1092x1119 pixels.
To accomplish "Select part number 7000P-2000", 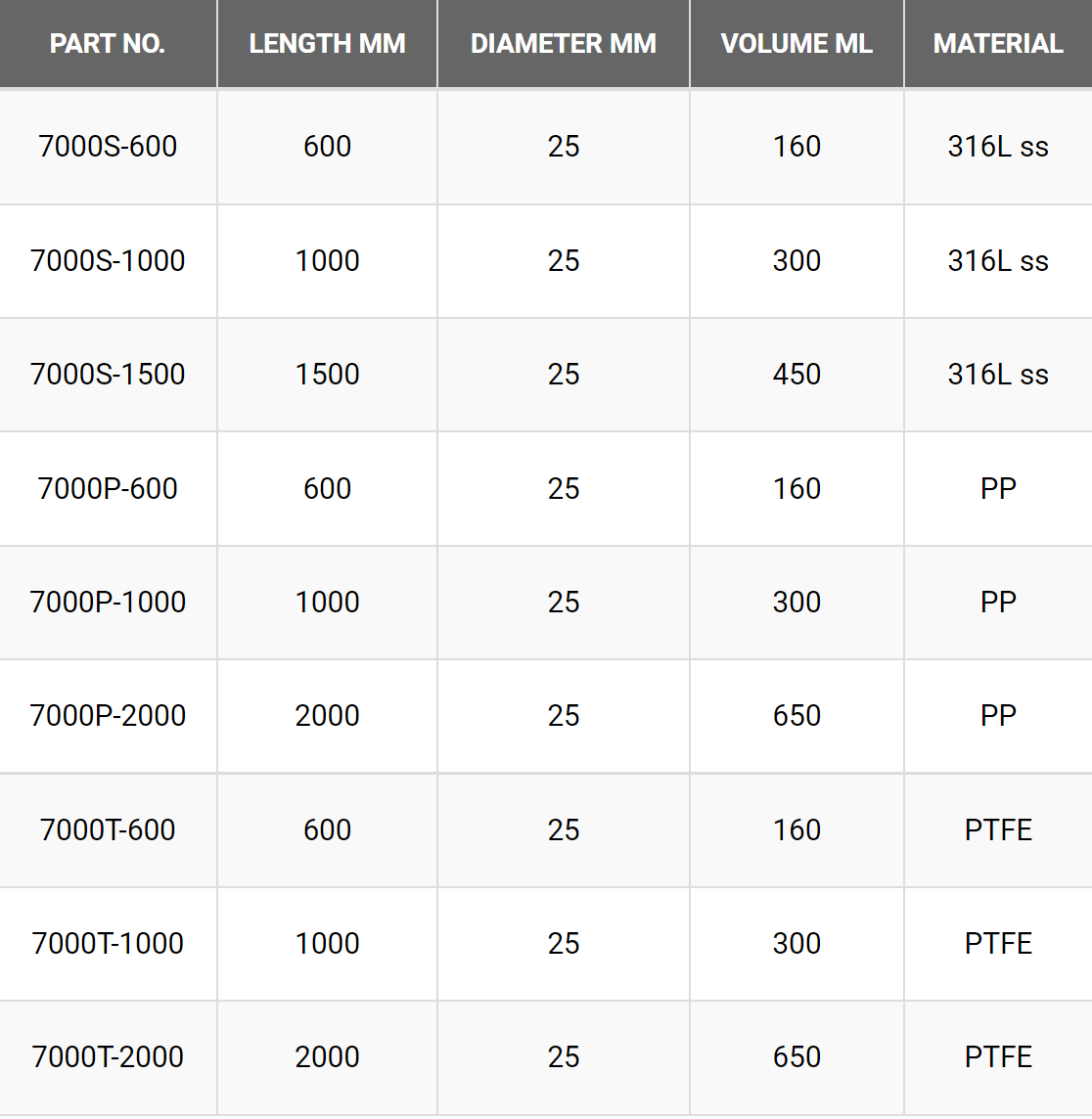I will (107, 716).
